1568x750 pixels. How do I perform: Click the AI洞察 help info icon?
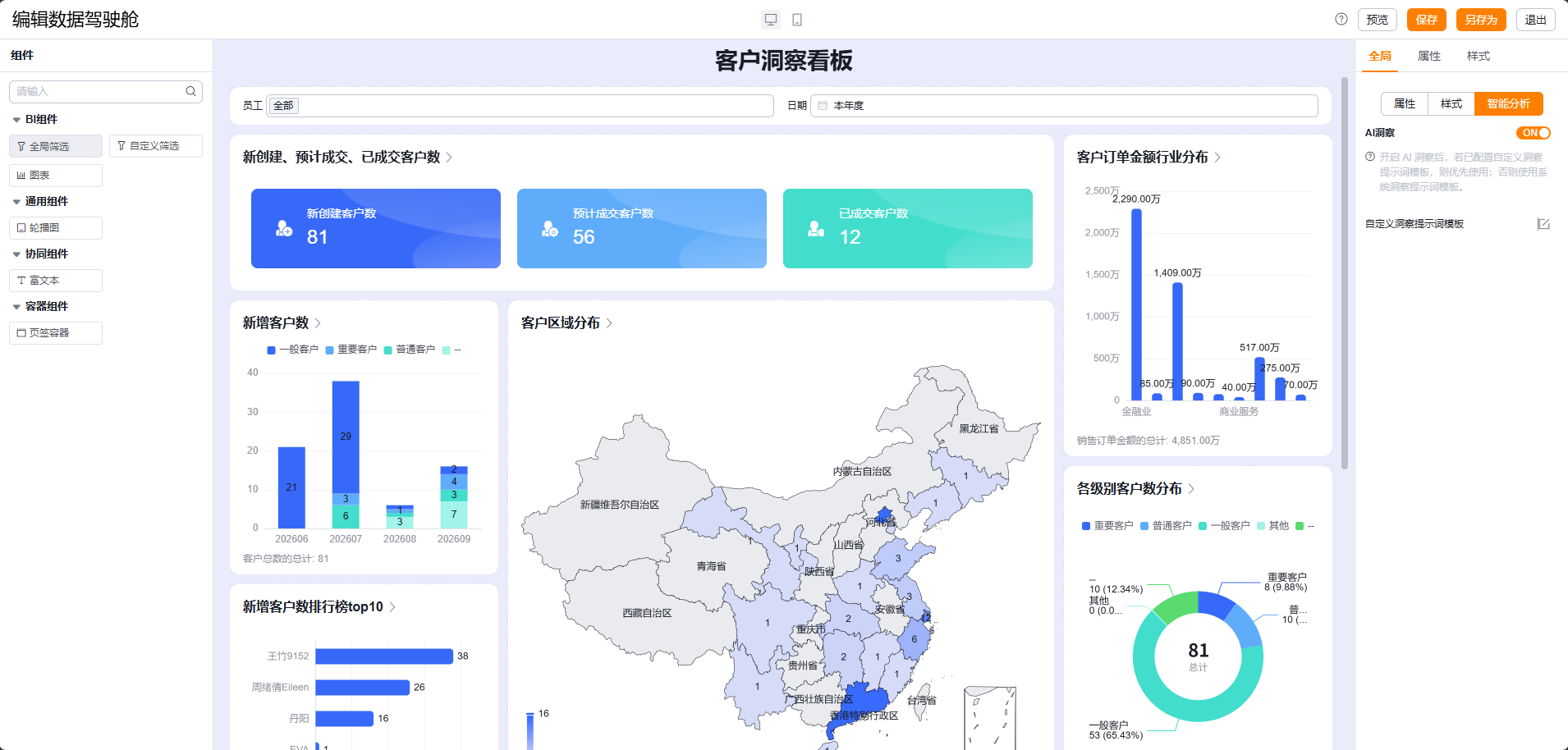pos(1370,157)
